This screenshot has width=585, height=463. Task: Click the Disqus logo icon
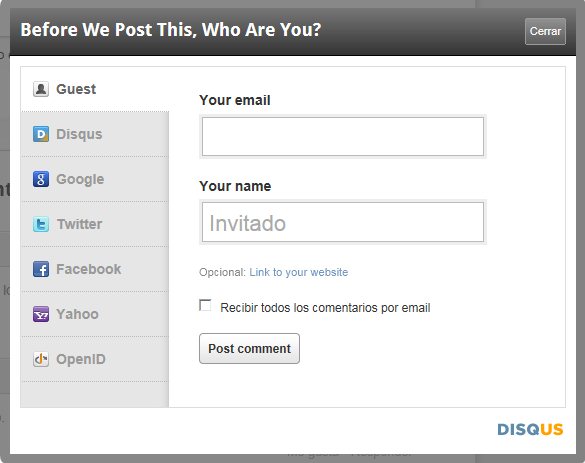click(x=41, y=134)
